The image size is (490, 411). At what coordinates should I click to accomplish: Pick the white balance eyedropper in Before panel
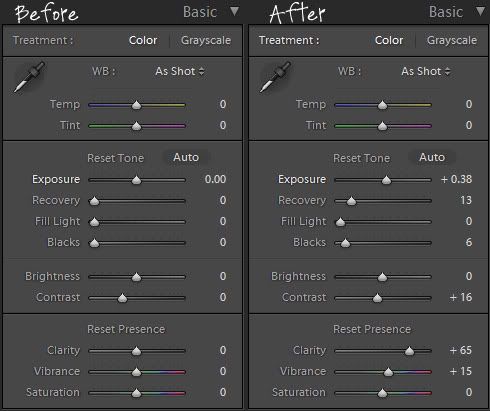click(x=29, y=77)
